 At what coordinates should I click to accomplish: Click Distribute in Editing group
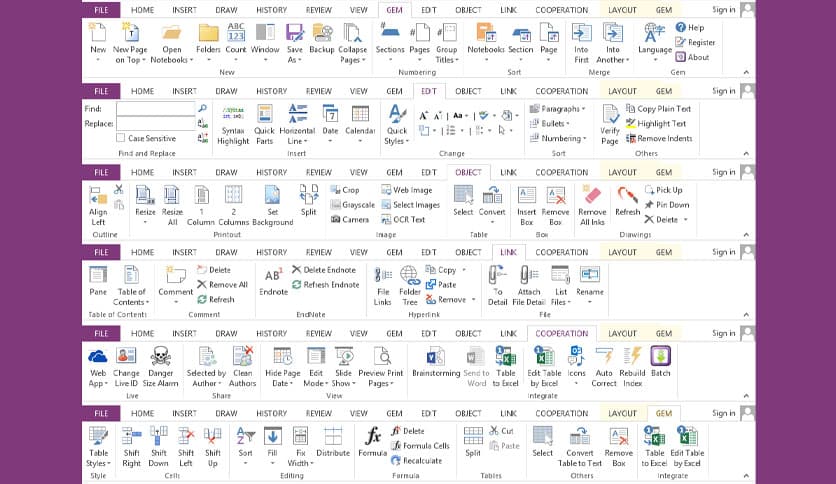(333, 442)
